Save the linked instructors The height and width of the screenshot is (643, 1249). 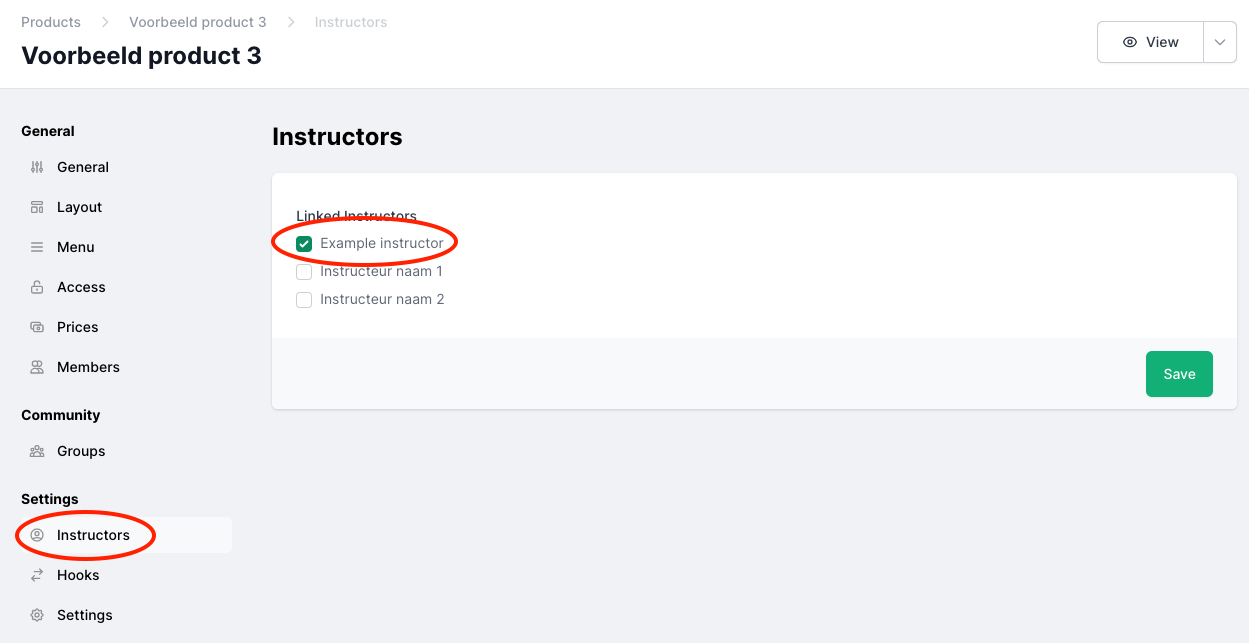pyautogui.click(x=1179, y=374)
